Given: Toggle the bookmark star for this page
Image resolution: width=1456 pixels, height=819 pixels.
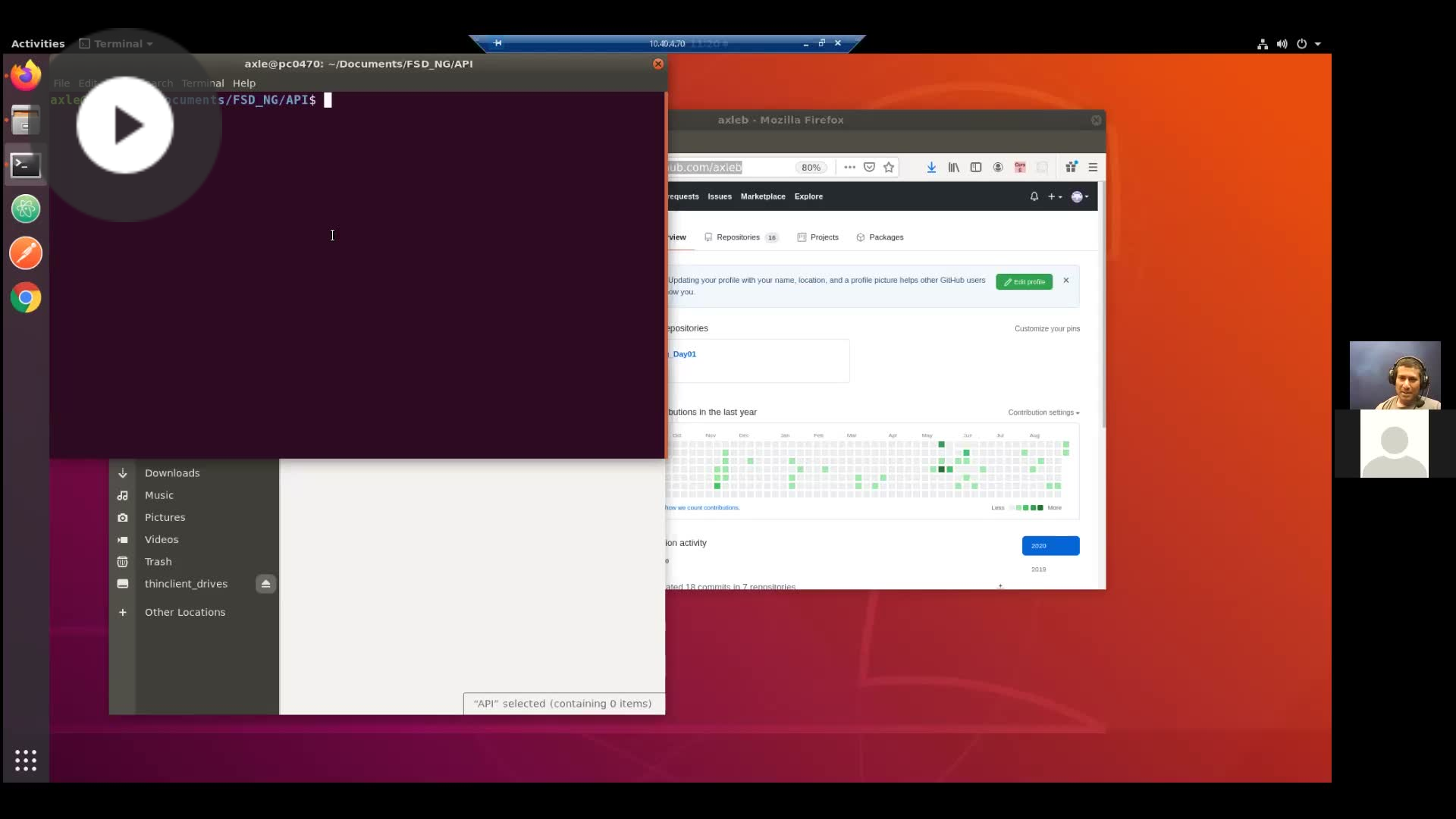Looking at the screenshot, I should click(888, 167).
